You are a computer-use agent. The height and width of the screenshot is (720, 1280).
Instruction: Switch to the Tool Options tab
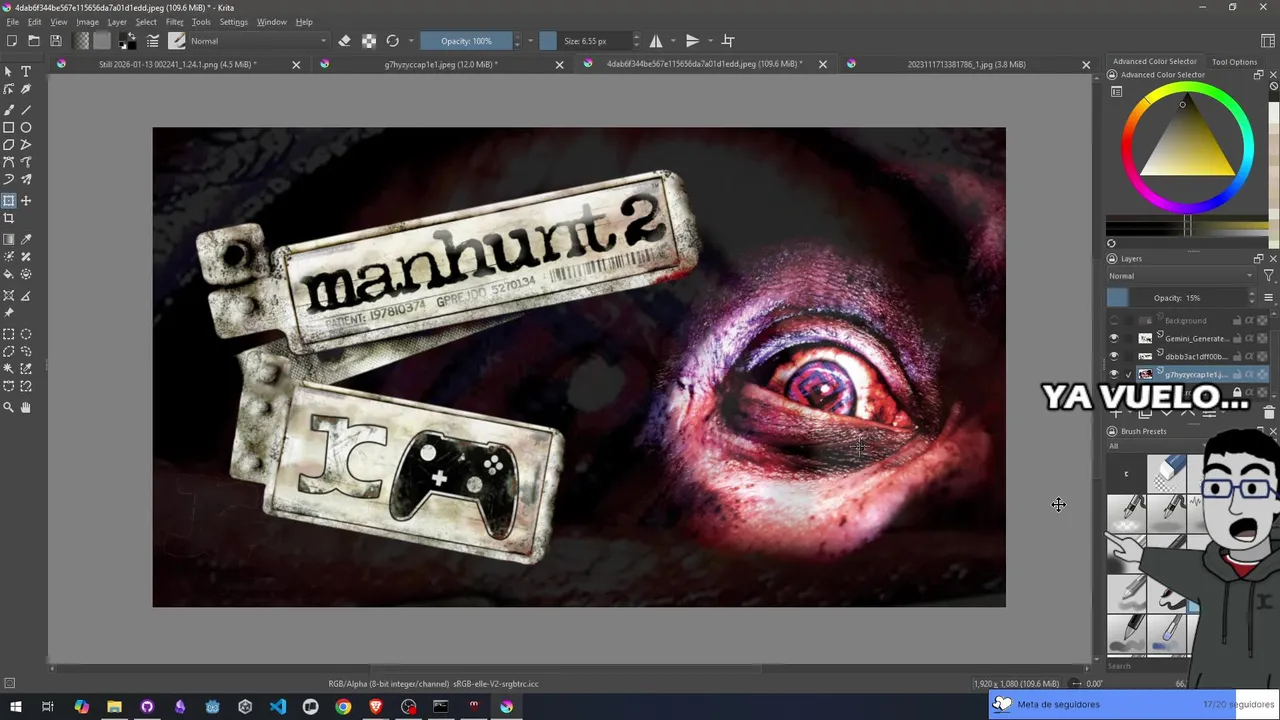(x=1234, y=62)
